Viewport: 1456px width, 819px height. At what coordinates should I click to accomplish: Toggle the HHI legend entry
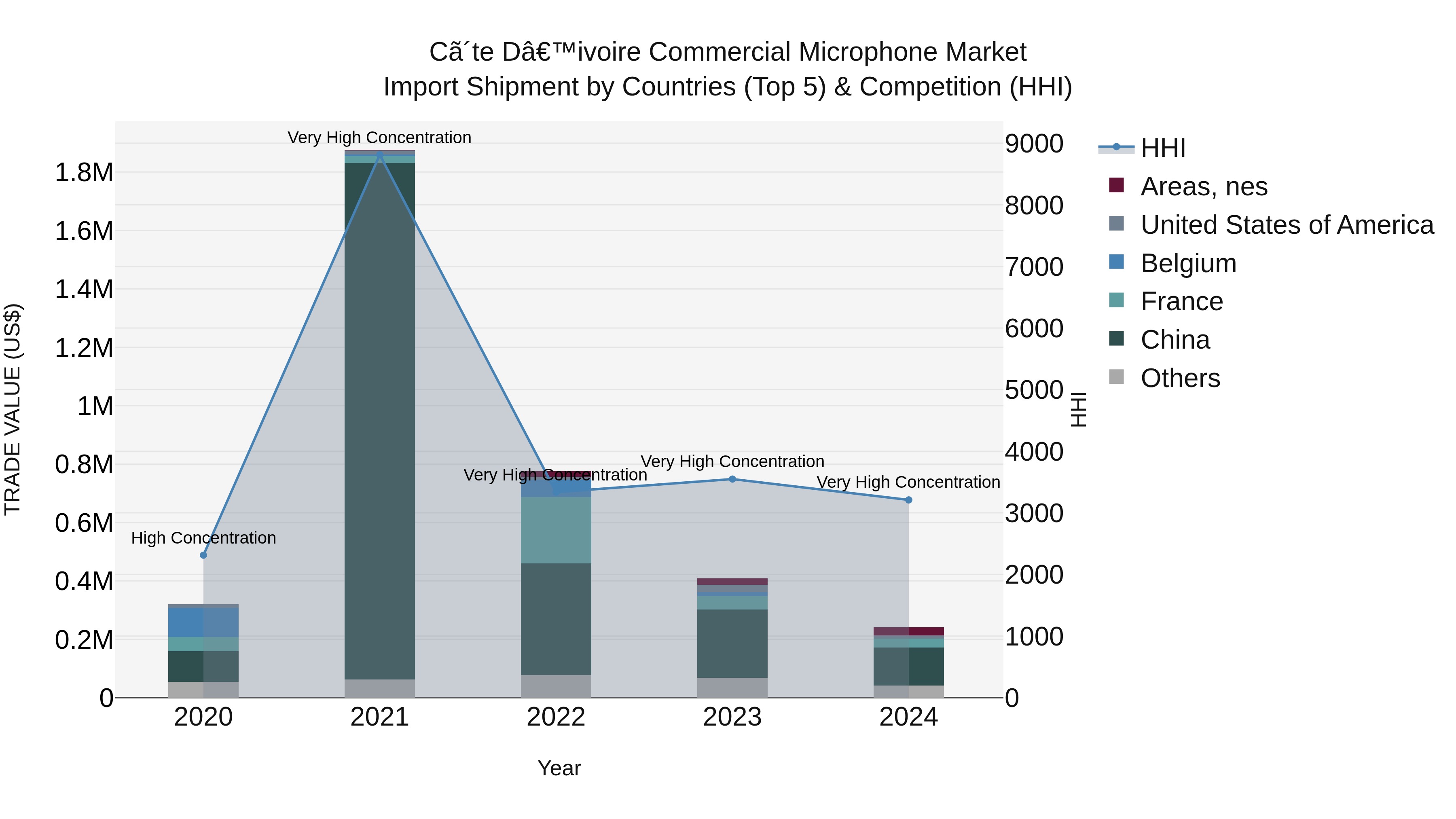coord(1142,148)
